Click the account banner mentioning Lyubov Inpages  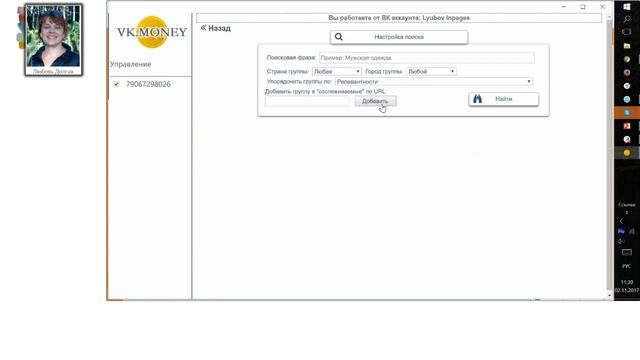tap(399, 18)
